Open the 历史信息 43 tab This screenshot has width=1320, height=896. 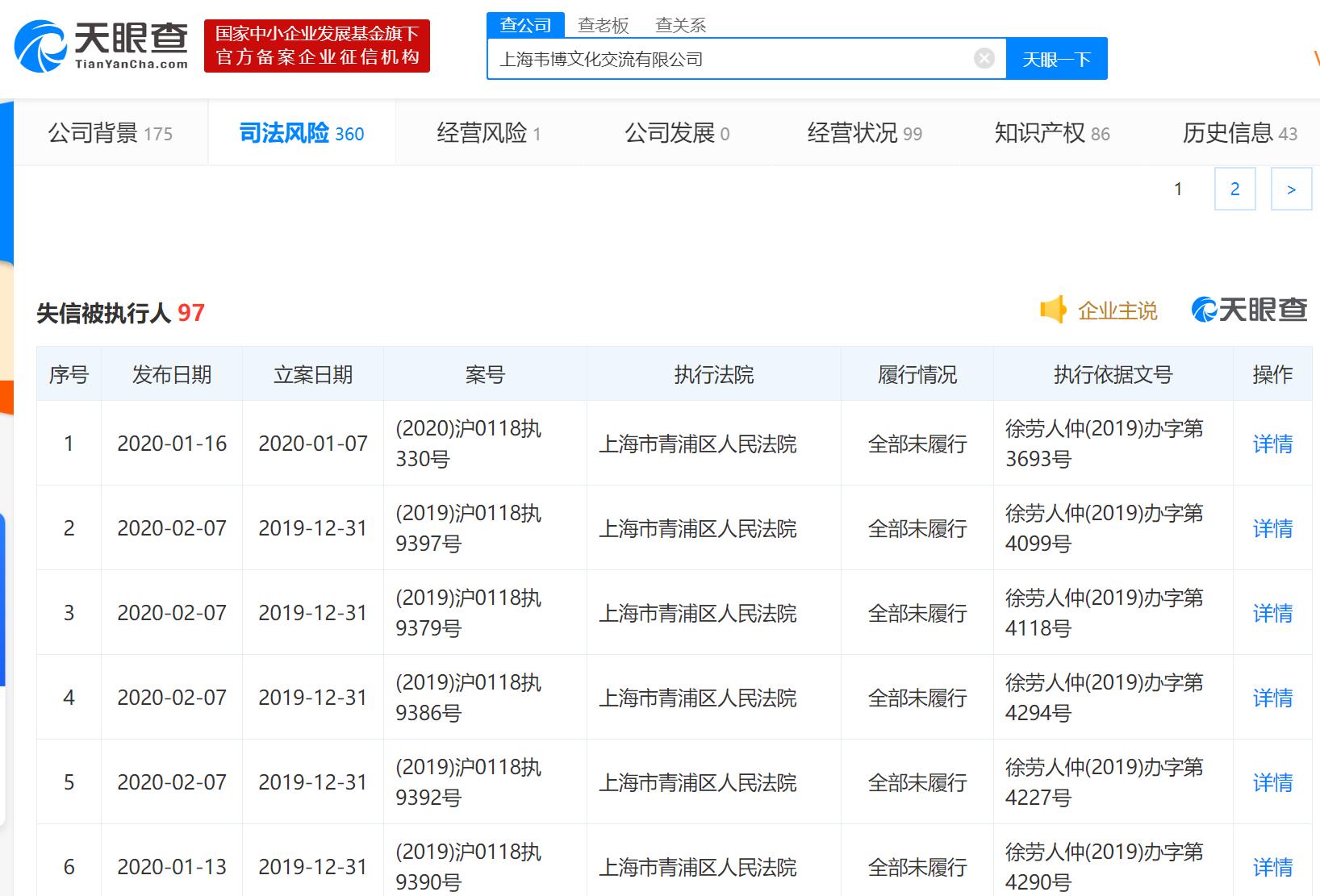click(x=1239, y=133)
